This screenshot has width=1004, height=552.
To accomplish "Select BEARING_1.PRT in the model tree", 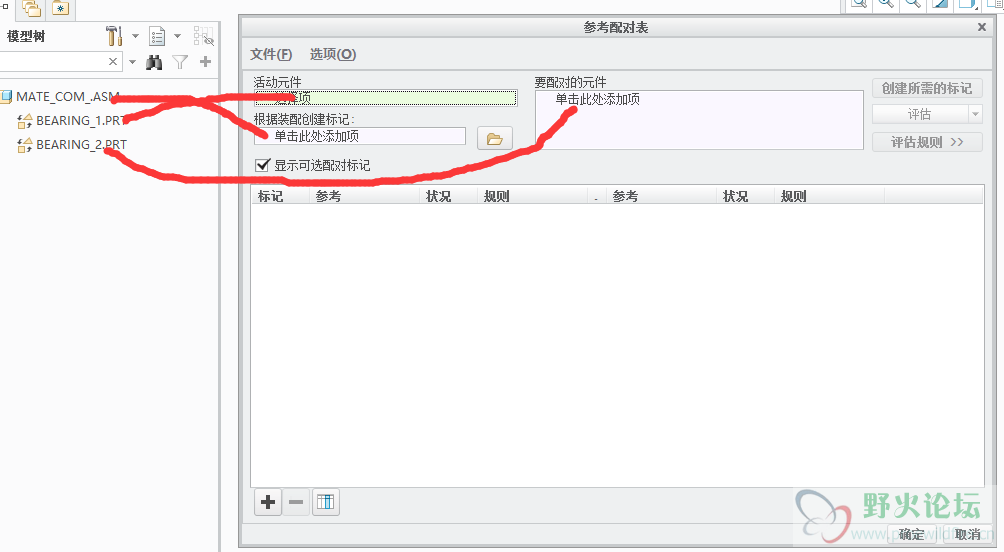I will click(81, 120).
